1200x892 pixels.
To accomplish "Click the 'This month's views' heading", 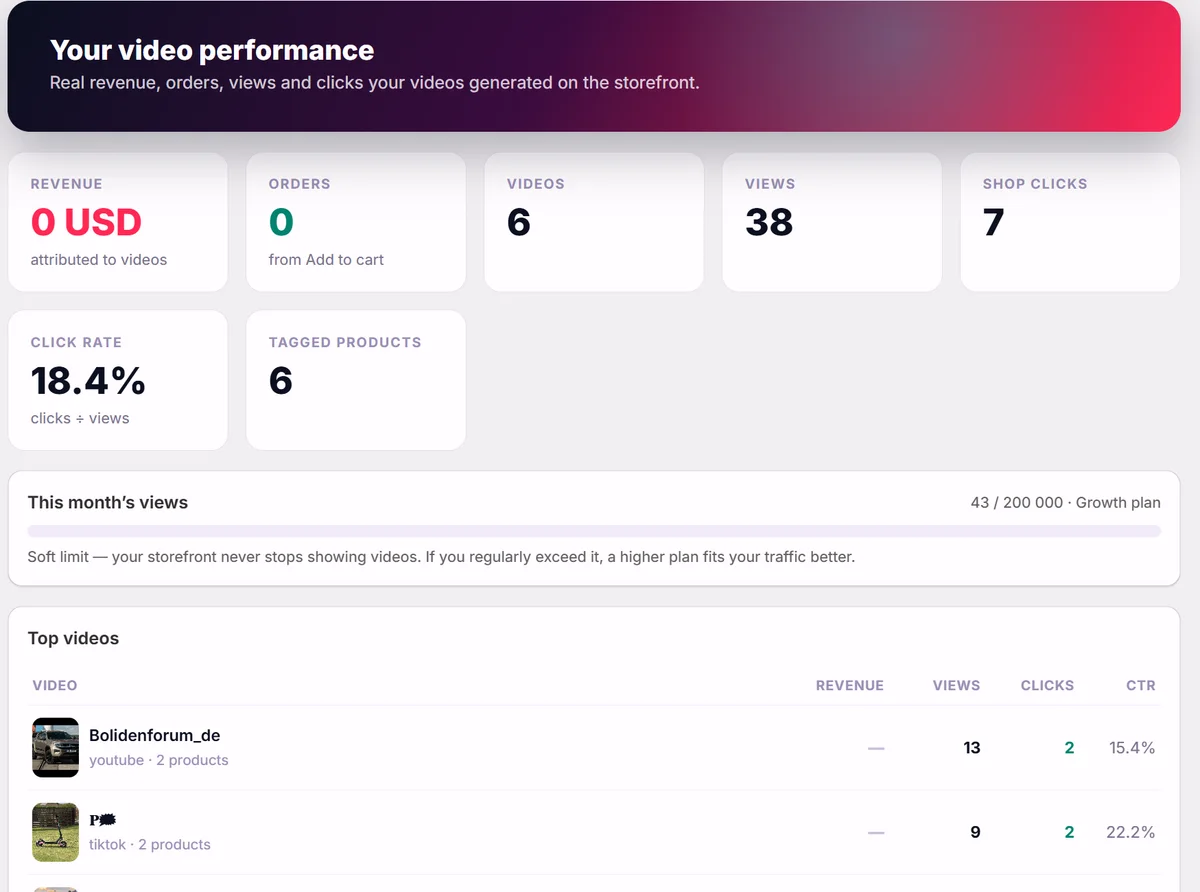I will pos(108,502).
